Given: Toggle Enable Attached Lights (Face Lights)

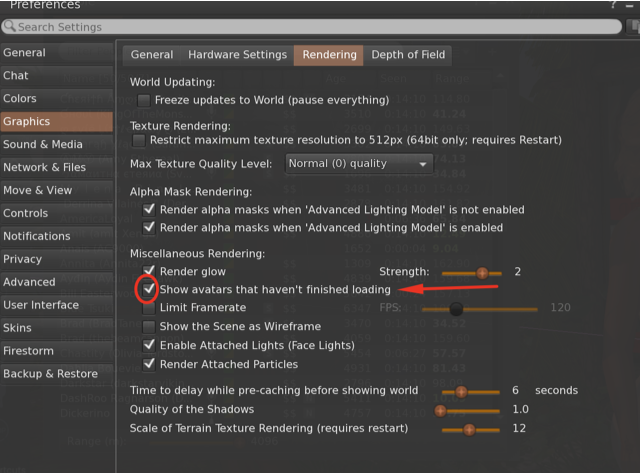Looking at the screenshot, I should tap(149, 345).
